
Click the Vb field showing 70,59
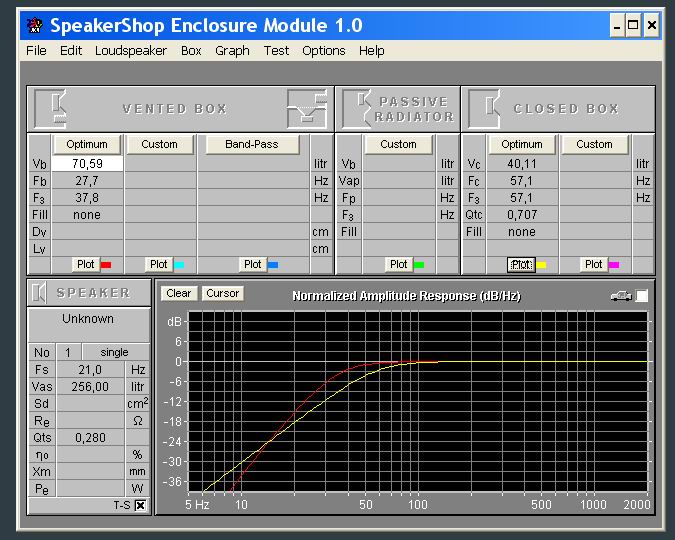point(87,164)
